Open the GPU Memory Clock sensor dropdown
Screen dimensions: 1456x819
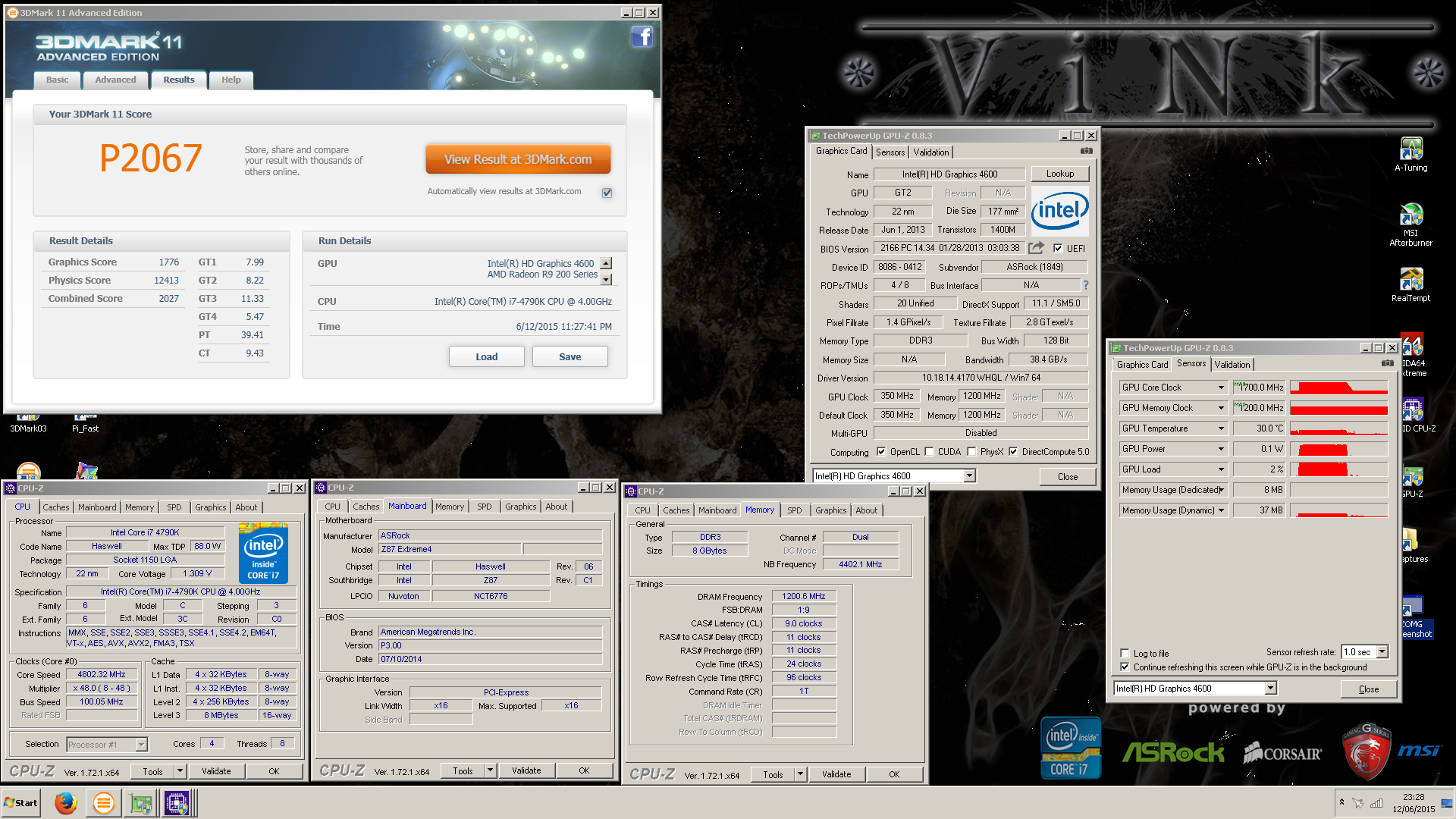[x=1220, y=408]
